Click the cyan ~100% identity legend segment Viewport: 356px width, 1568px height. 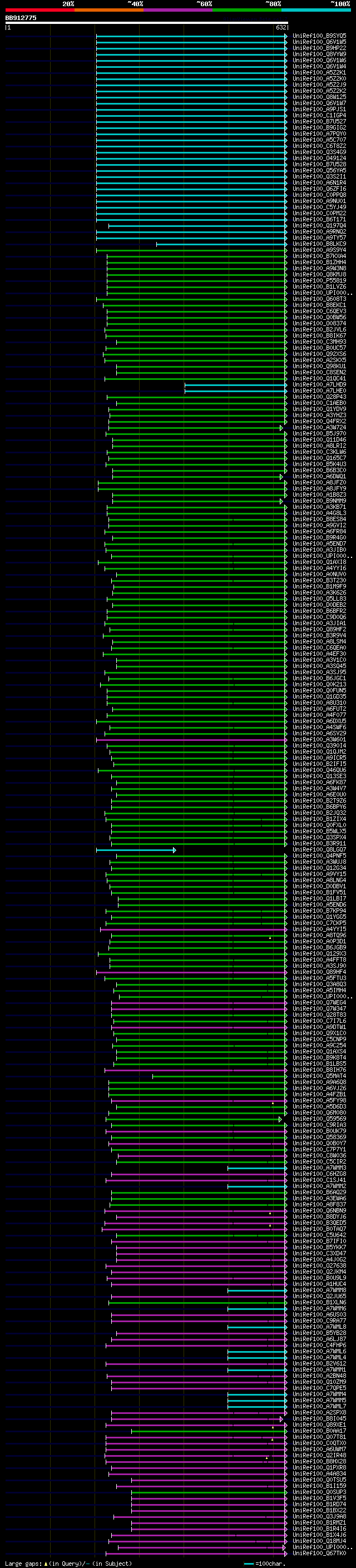click(x=316, y=10)
